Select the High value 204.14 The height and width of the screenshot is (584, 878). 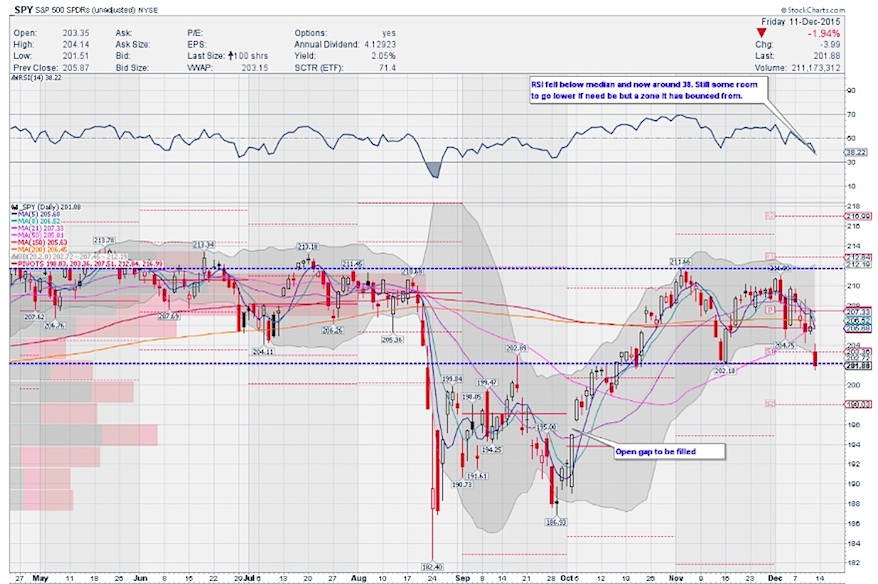[76, 44]
